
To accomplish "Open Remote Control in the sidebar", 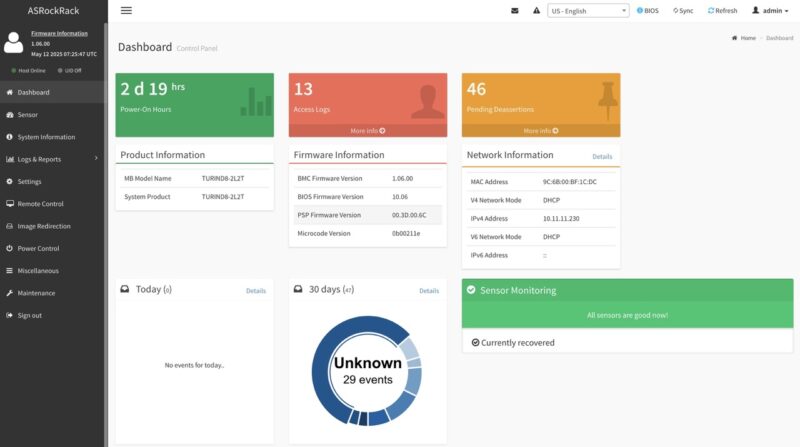I will pos(53,204).
